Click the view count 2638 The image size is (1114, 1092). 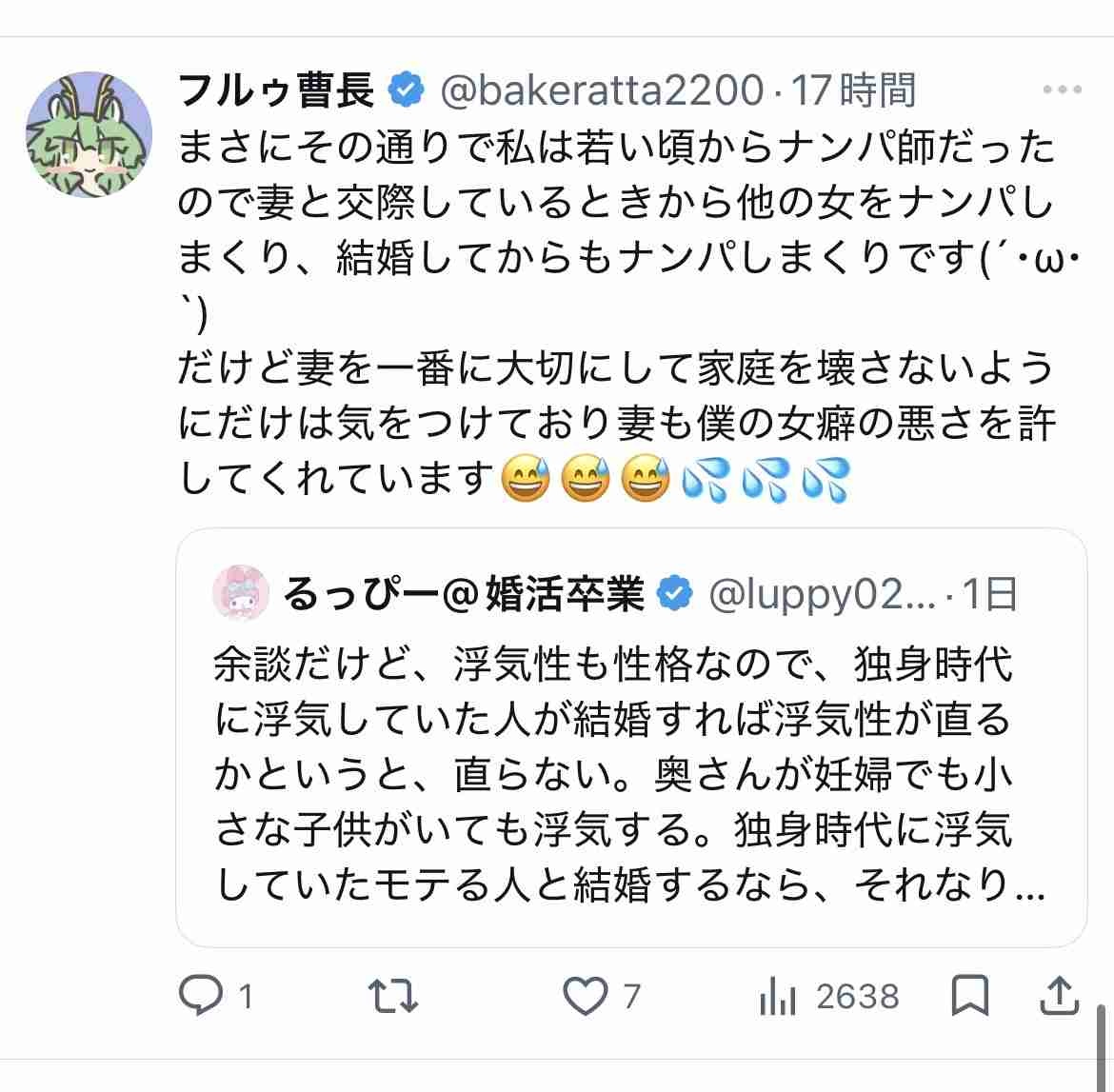click(x=857, y=997)
